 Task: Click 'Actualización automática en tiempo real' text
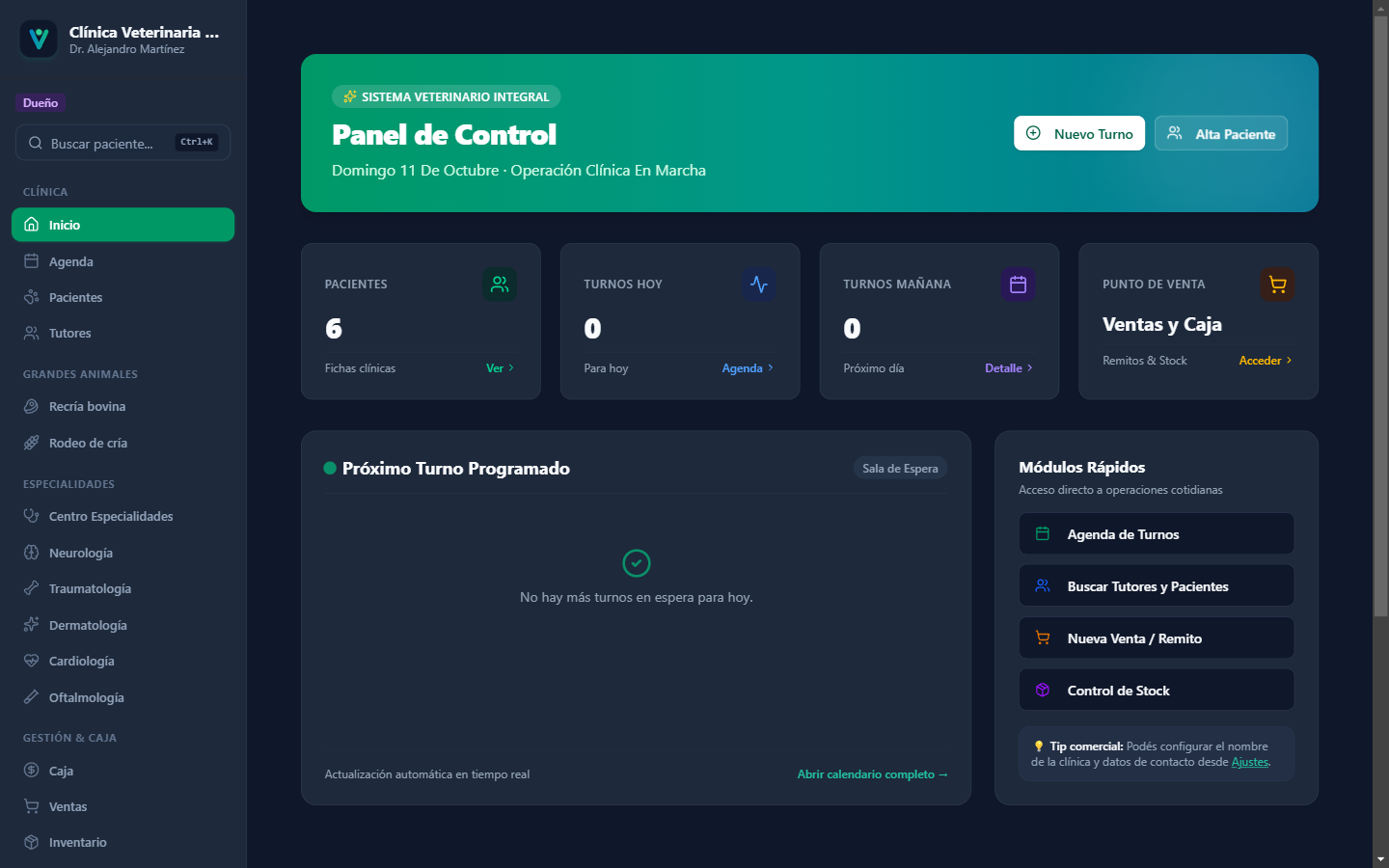pyautogui.click(x=427, y=774)
